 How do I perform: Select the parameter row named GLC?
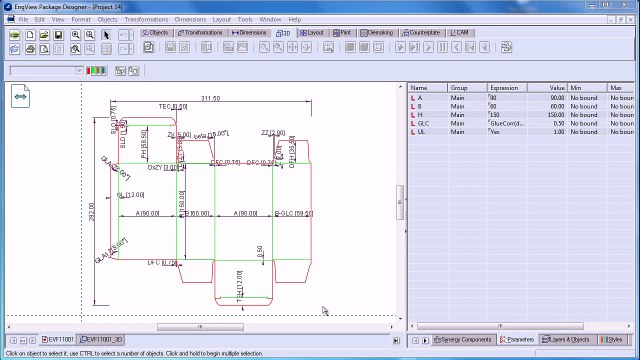(521, 123)
